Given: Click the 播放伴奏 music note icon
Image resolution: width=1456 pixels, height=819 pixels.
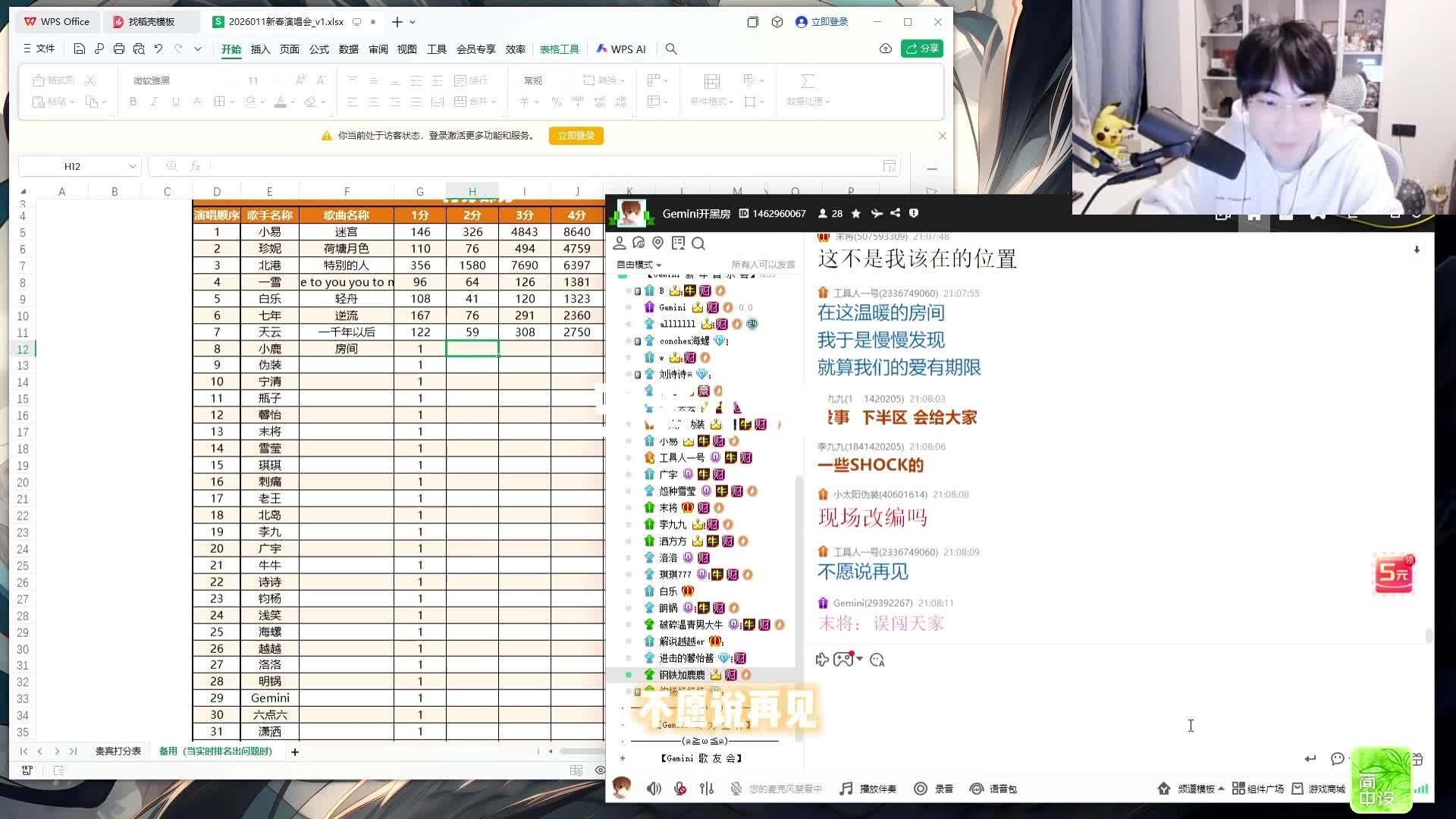Looking at the screenshot, I should (x=846, y=789).
